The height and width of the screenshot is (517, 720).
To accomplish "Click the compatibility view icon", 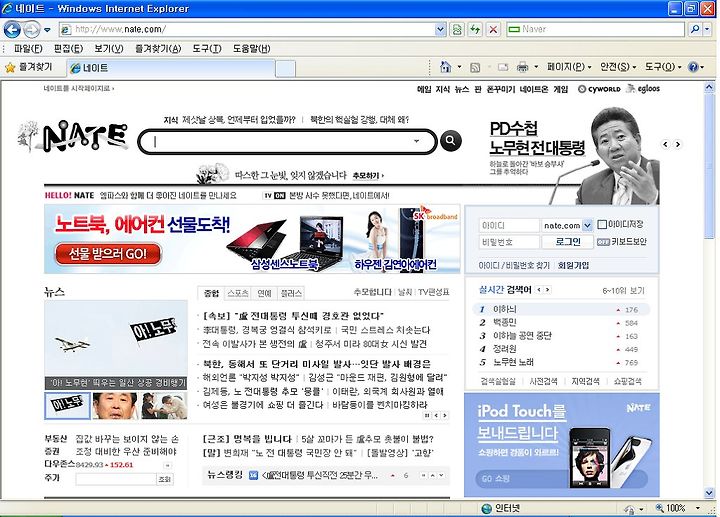I will point(456,29).
